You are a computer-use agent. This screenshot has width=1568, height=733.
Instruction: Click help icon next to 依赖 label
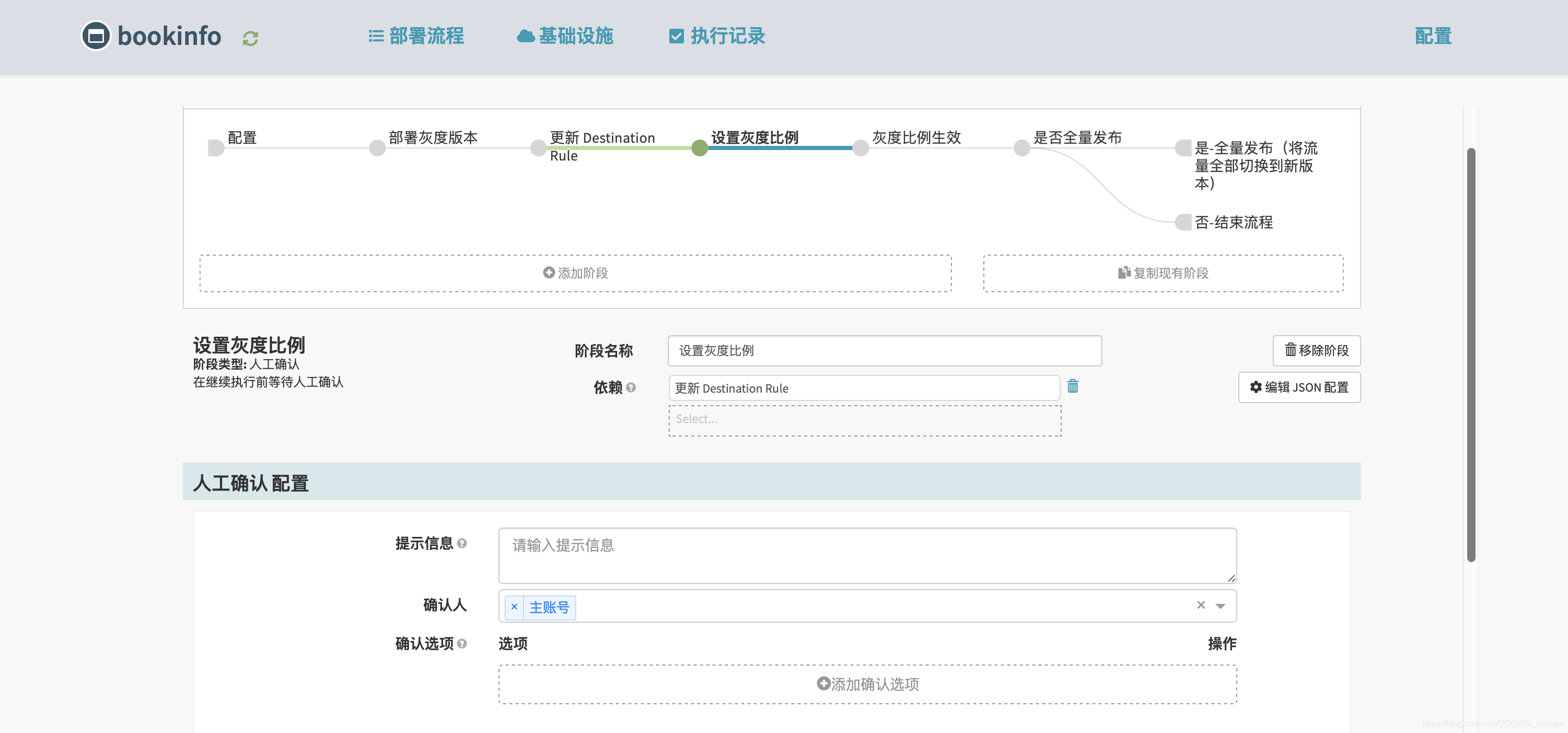(x=631, y=387)
